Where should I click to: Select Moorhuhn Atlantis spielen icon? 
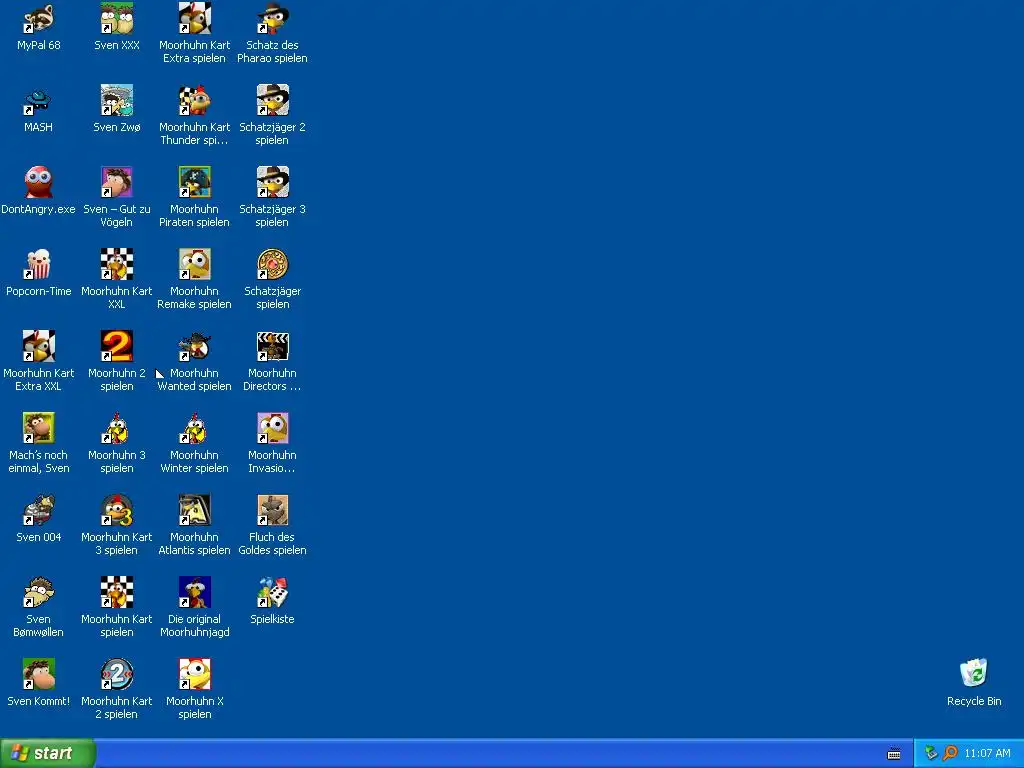195,510
